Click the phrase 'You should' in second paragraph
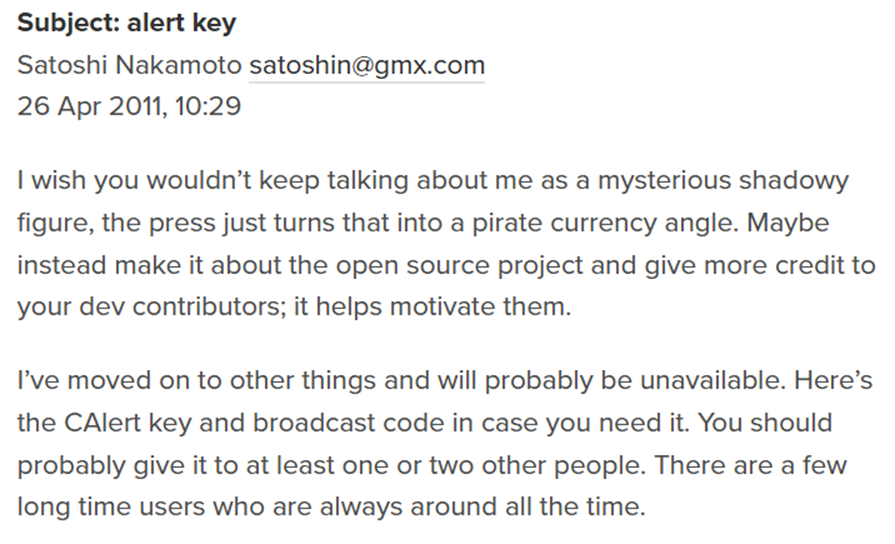The height and width of the screenshot is (544, 895). click(x=765, y=423)
